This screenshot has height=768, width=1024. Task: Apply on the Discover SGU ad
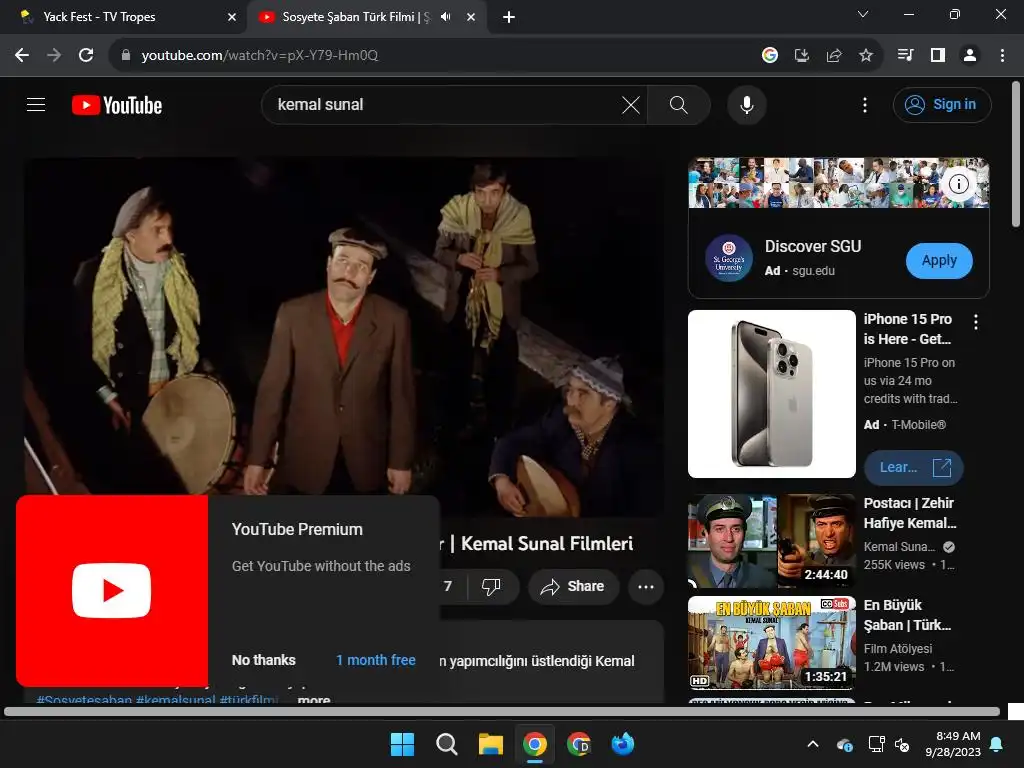coord(939,261)
